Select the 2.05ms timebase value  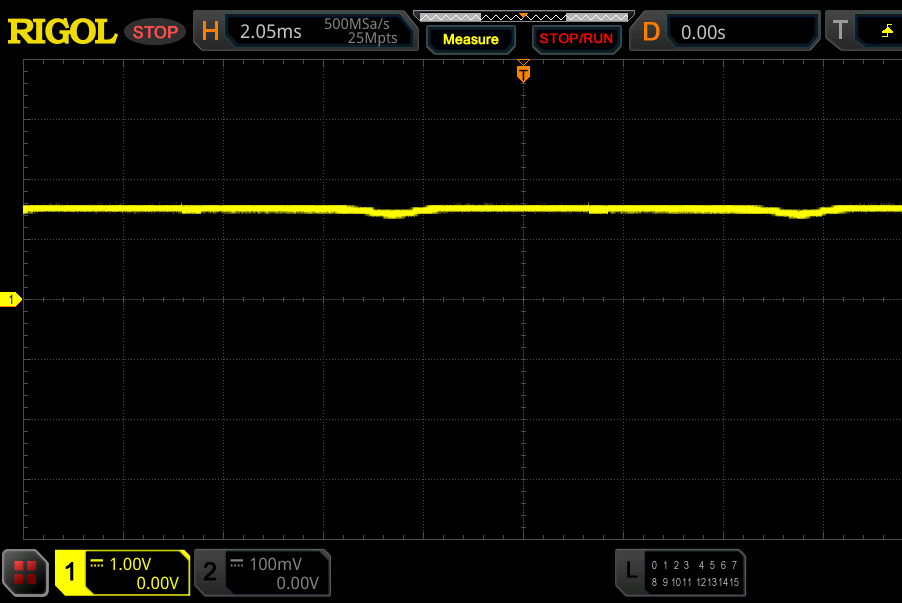(x=270, y=32)
